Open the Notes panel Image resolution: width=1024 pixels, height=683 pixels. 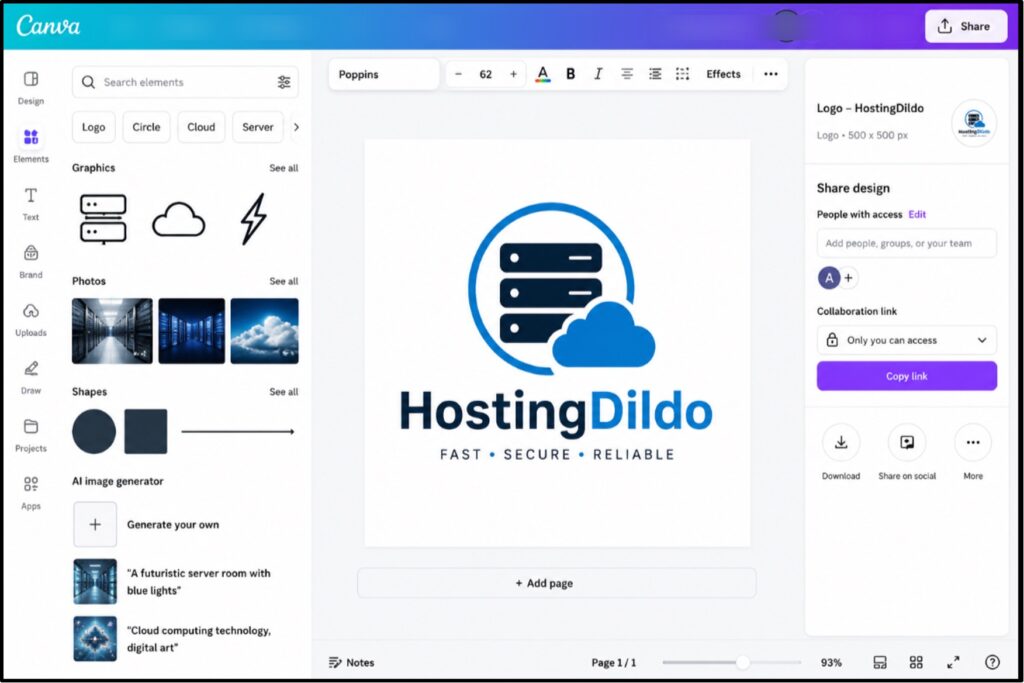(x=351, y=663)
